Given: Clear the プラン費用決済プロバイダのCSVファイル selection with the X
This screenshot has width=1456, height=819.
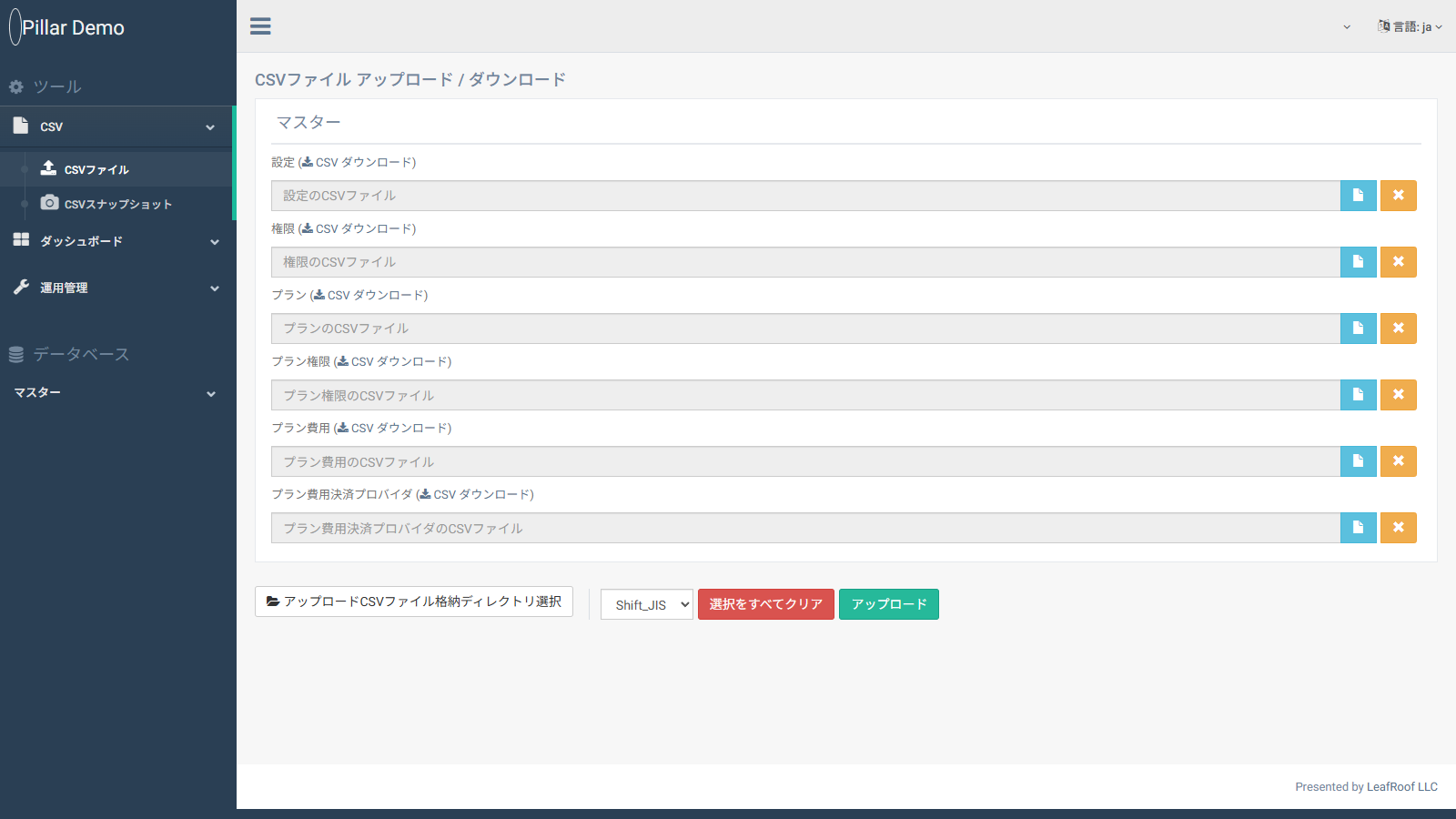Looking at the screenshot, I should (1399, 528).
